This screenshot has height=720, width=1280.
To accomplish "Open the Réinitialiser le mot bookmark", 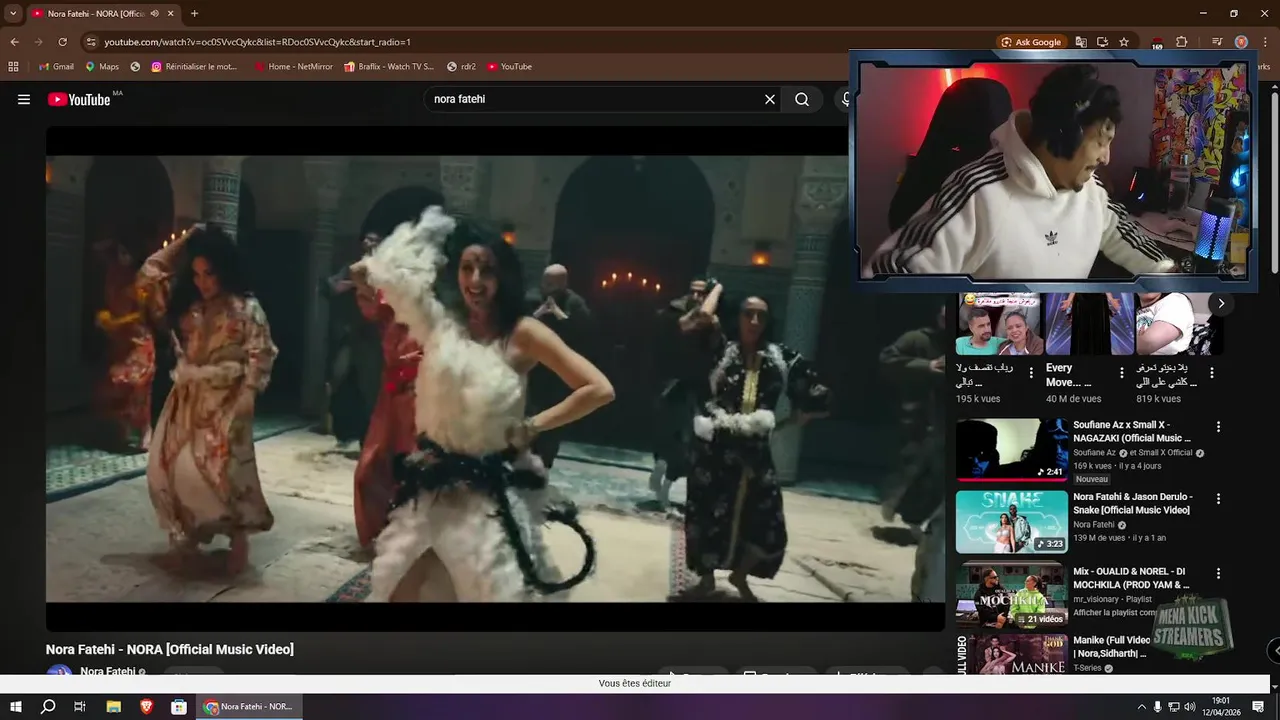I will coord(195,66).
